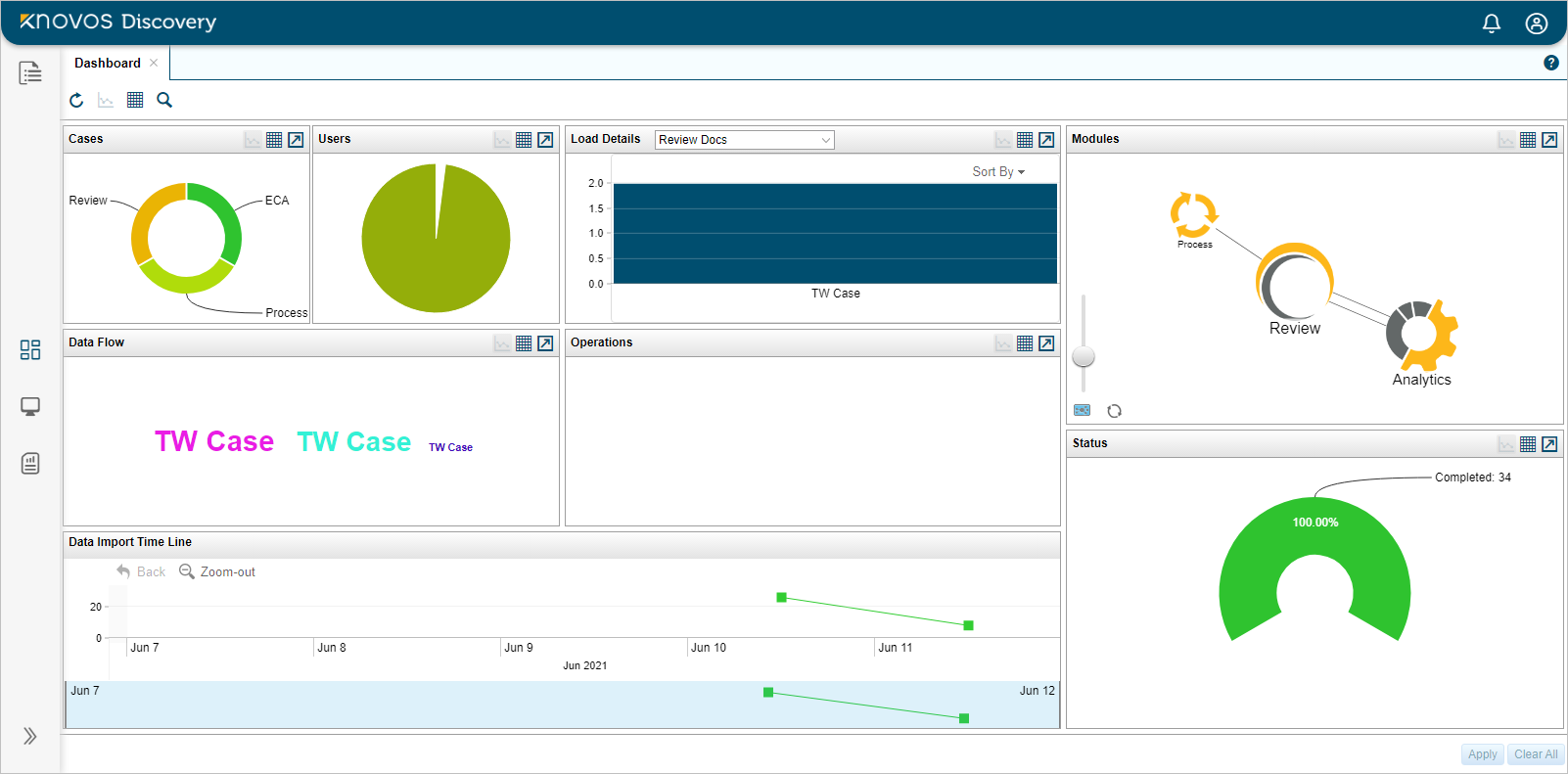Reset the Modules diagram view
1568x774 pixels.
[1114, 411]
